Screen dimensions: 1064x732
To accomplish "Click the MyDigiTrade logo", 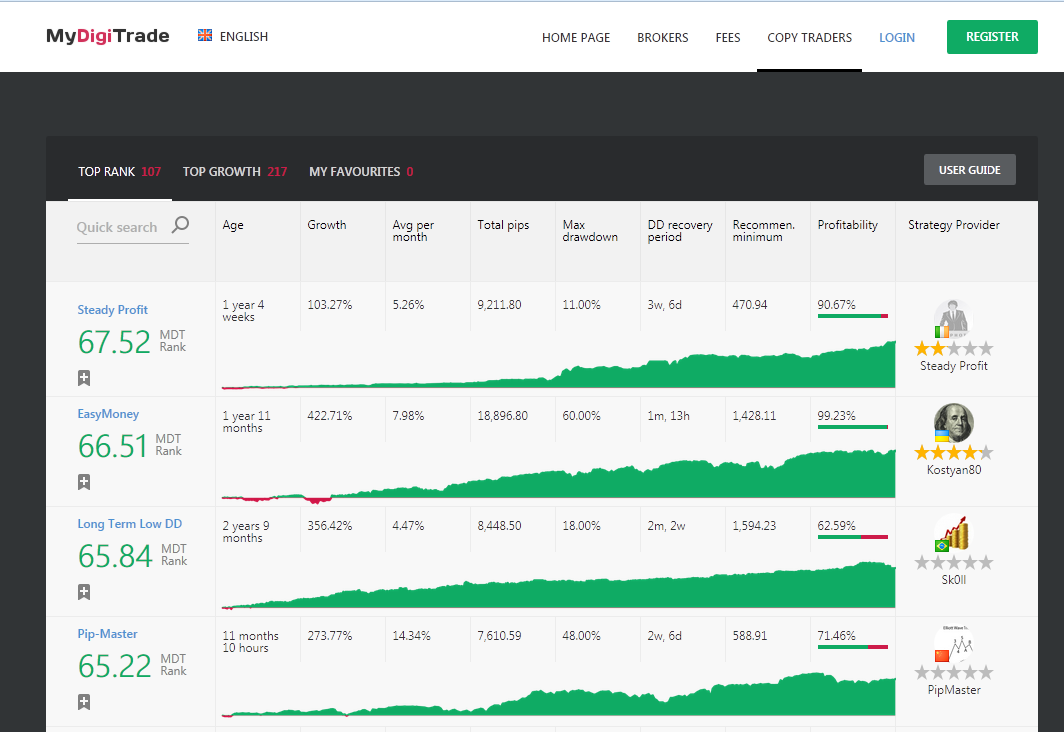I will coord(107,36).
